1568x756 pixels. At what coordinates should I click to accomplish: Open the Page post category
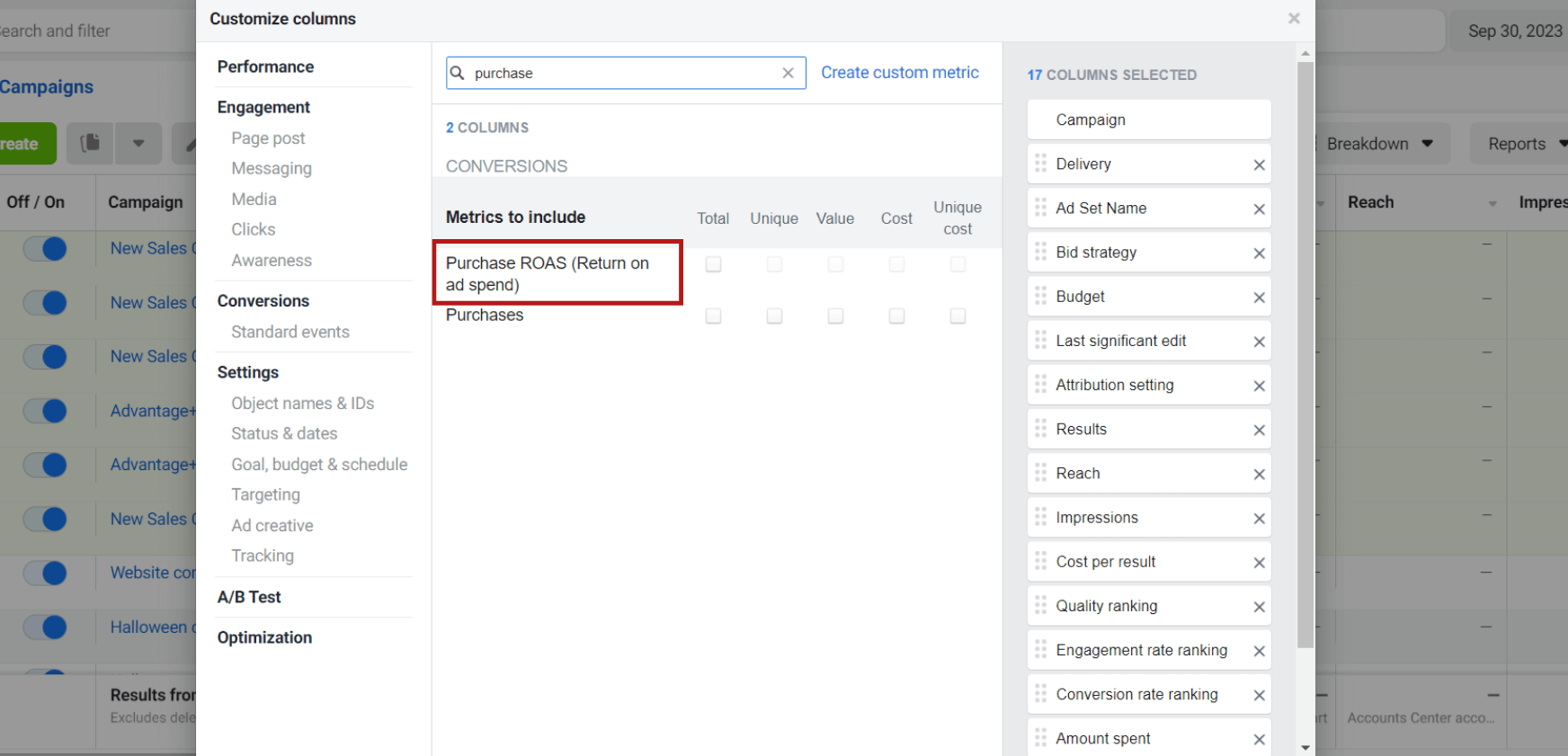[x=268, y=138]
